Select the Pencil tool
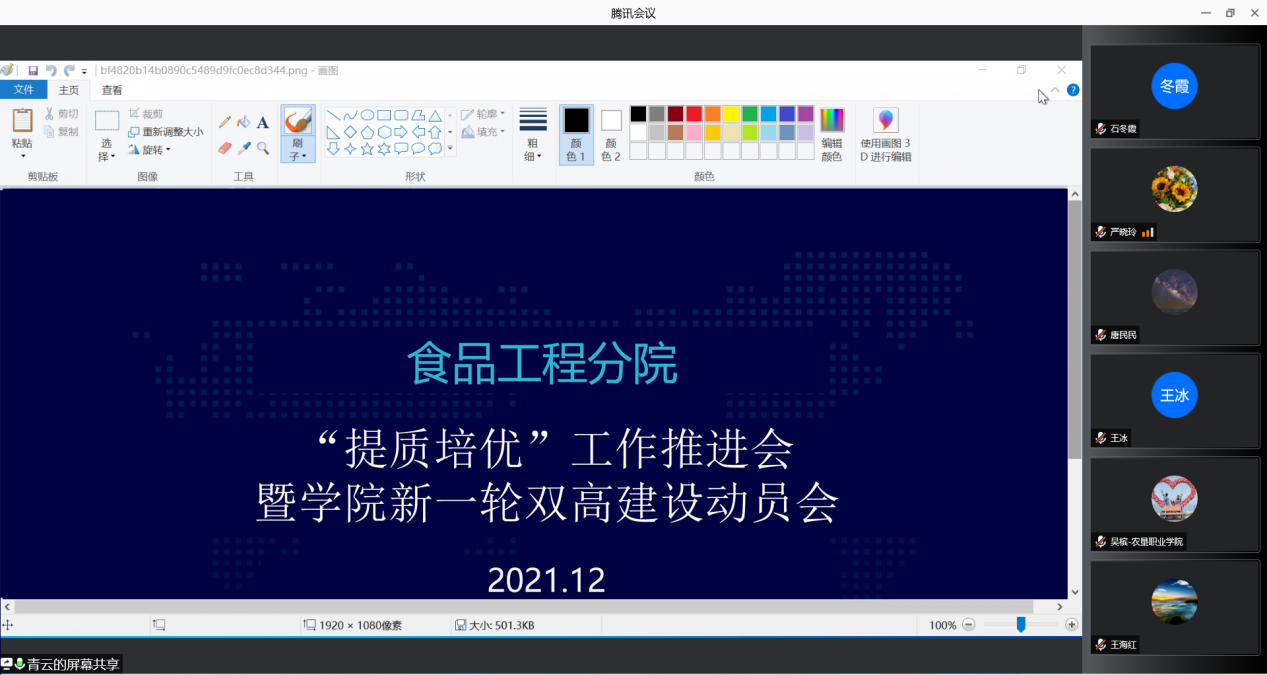Image resolution: width=1267 pixels, height=675 pixels. pyautogui.click(x=225, y=122)
